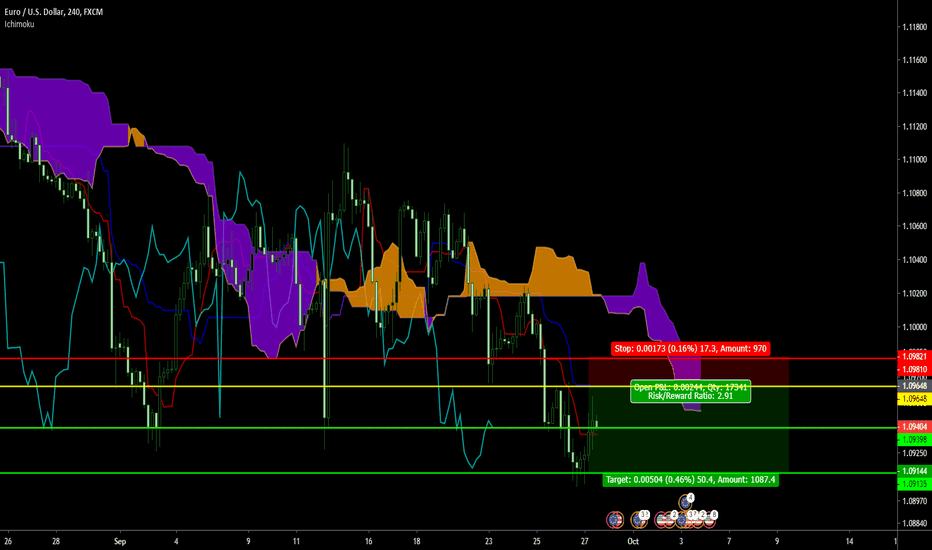Image resolution: width=932 pixels, height=550 pixels.
Task: Click the 1.09250 price axis value
Action: (x=914, y=453)
